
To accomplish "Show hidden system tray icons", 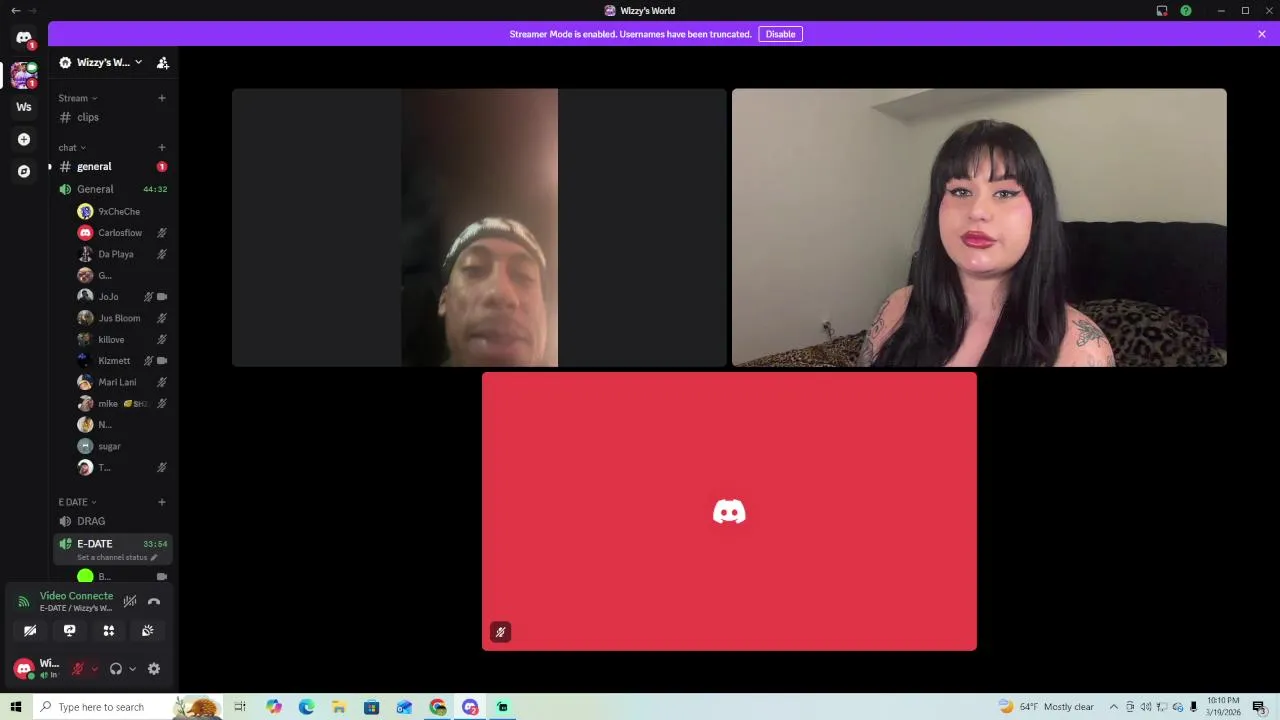I will [1113, 707].
